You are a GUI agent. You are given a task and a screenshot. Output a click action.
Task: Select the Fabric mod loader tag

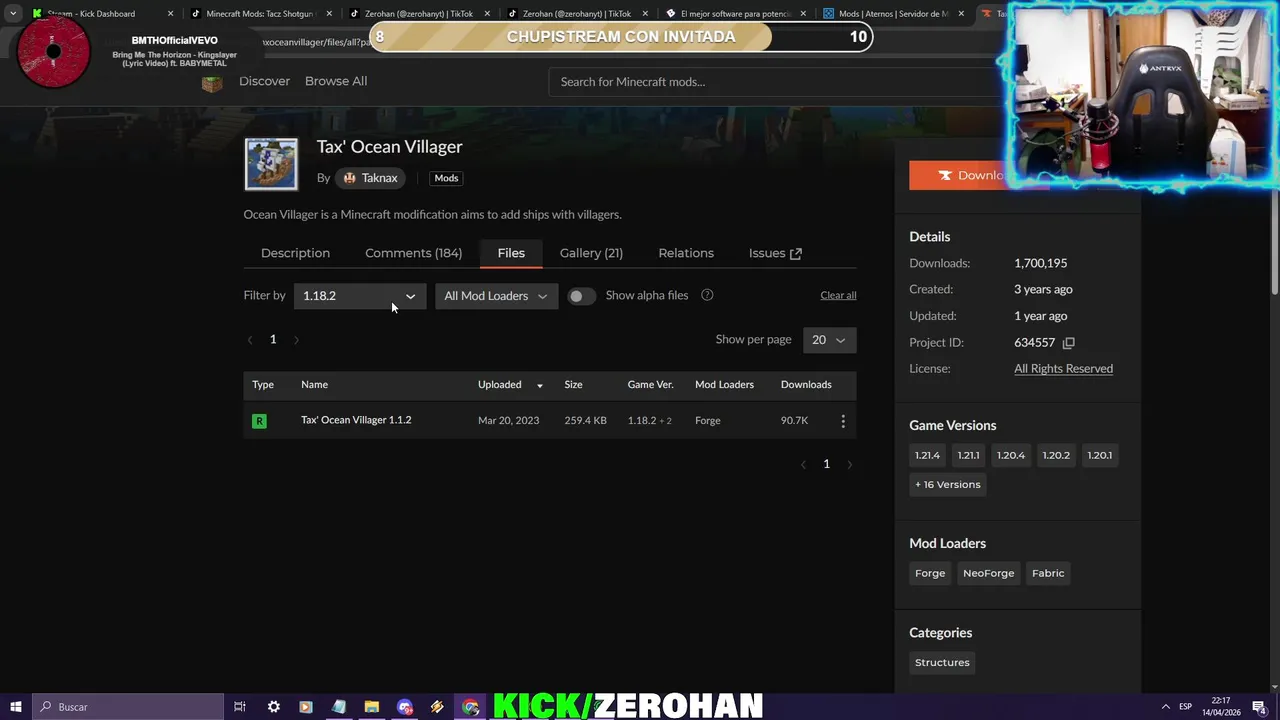coord(1048,573)
